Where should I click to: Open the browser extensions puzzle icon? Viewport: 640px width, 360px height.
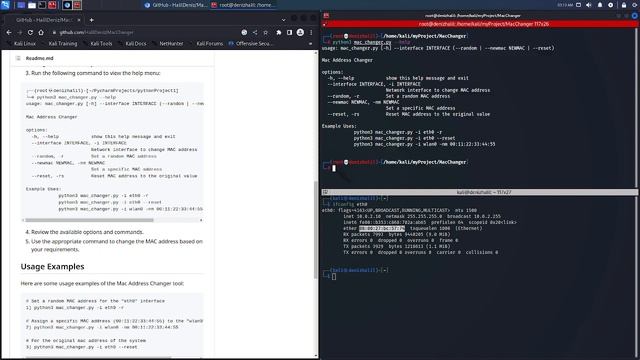click(279, 32)
